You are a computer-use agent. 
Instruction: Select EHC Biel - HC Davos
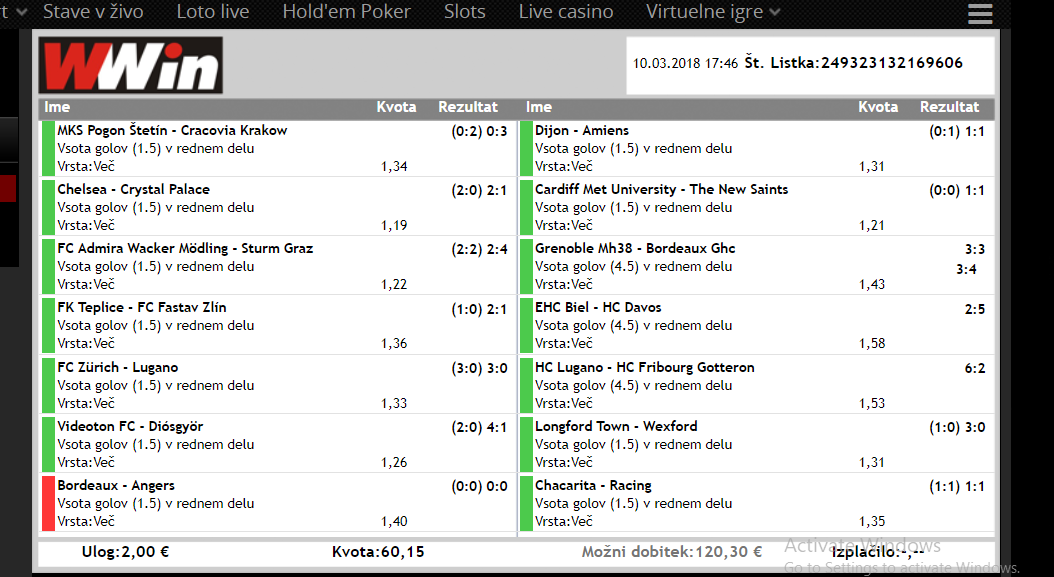point(598,307)
